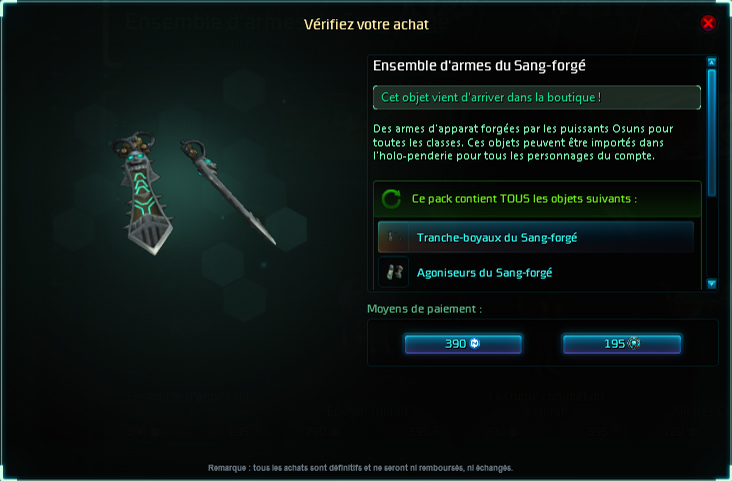The height and width of the screenshot is (481, 732).
Task: Pay with the 195 Omnibits button
Action: tap(621, 344)
